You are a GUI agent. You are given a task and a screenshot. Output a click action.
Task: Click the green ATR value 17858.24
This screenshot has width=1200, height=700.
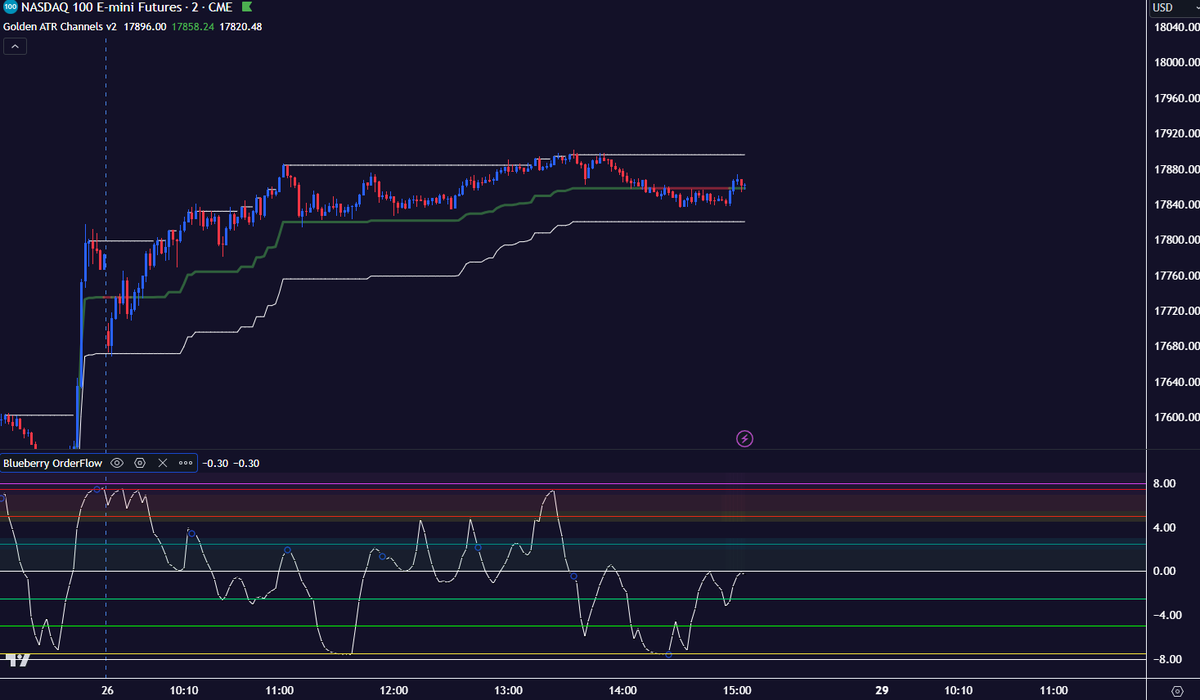(x=194, y=27)
